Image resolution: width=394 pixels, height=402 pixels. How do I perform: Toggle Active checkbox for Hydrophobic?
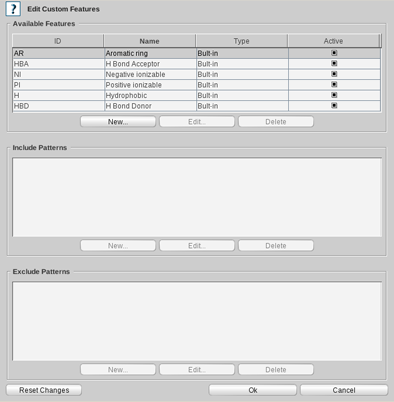334,95
